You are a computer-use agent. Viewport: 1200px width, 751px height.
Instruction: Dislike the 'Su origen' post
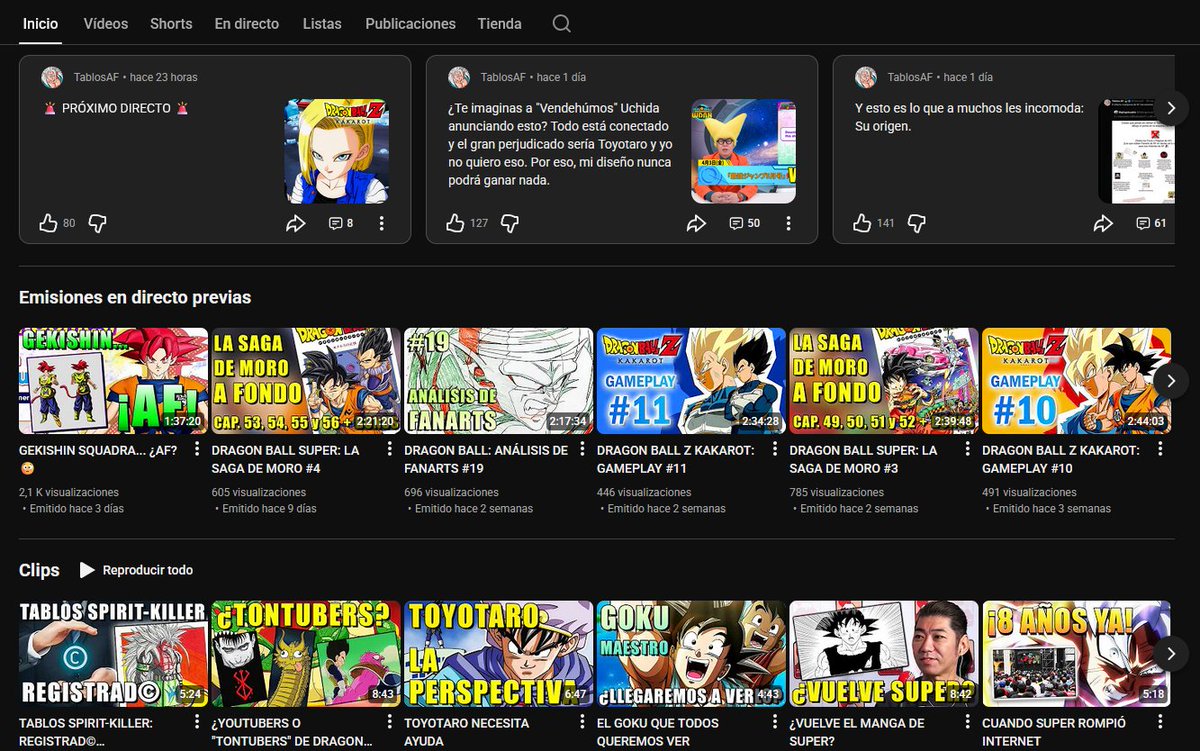(x=916, y=223)
